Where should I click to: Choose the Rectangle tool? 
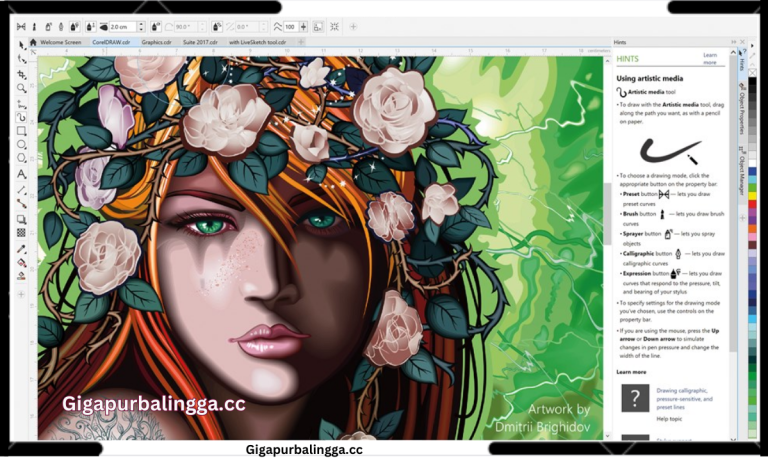coord(21,131)
